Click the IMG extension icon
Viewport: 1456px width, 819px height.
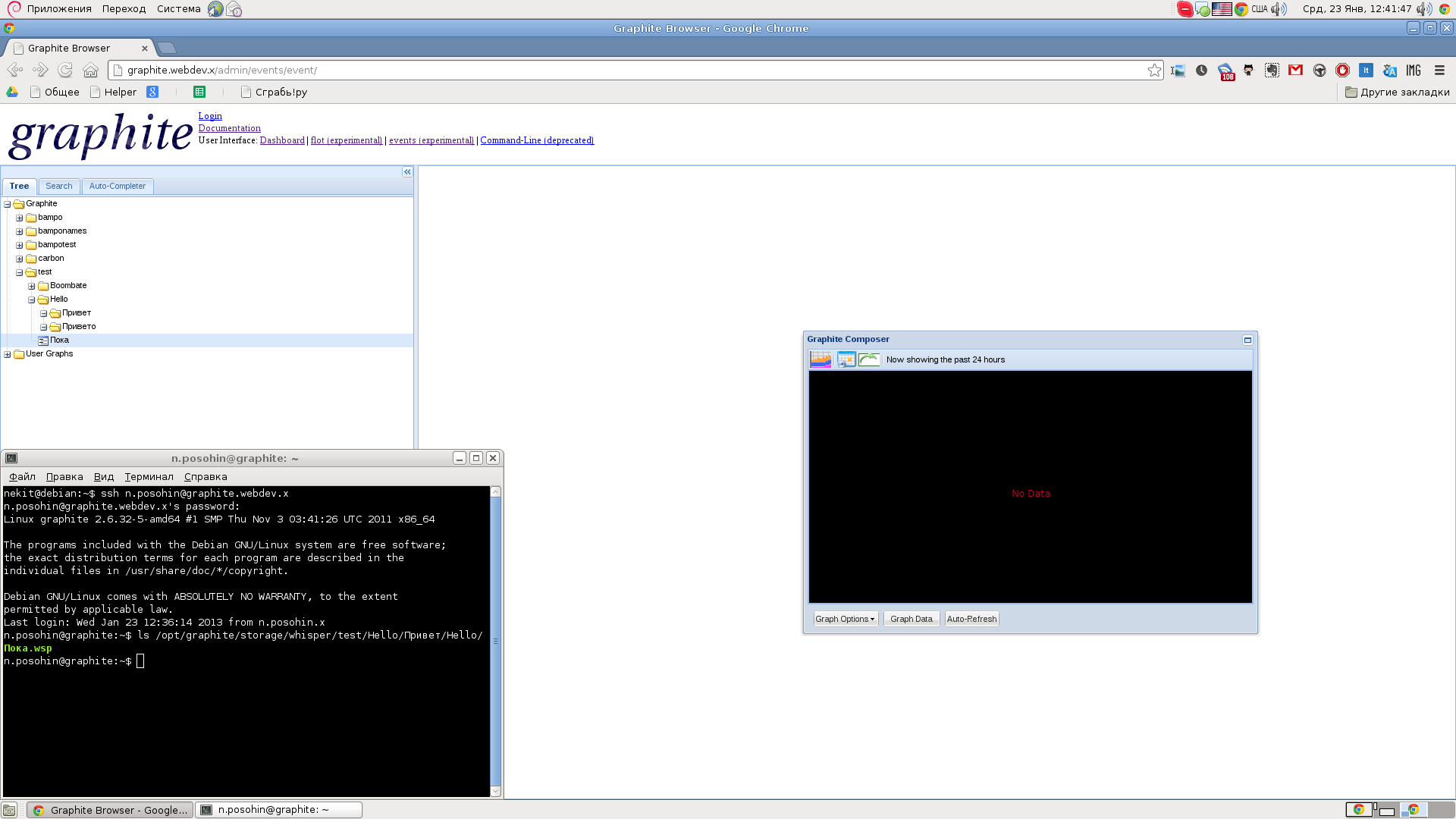click(x=1413, y=70)
